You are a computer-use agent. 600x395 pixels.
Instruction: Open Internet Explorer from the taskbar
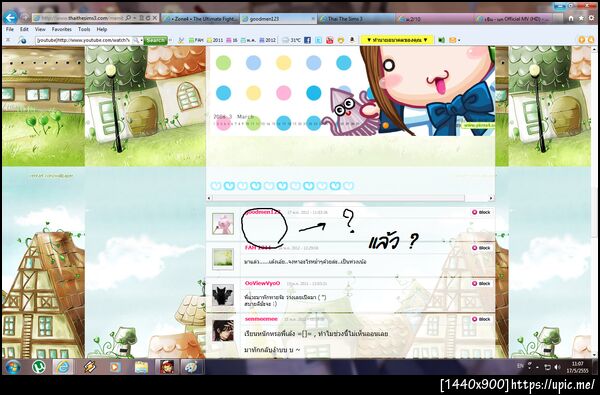click(x=63, y=367)
